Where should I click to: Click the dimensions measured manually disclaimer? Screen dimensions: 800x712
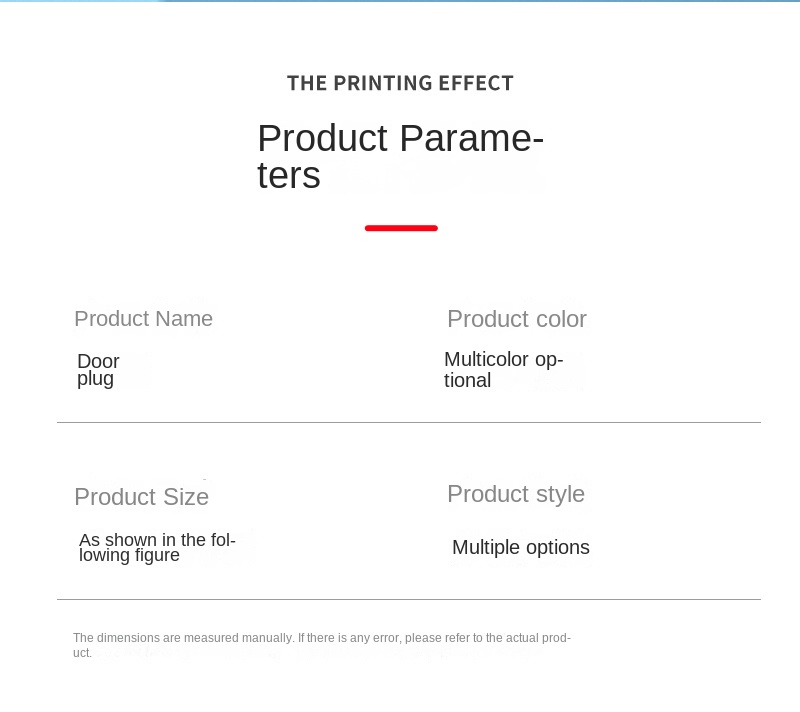(x=322, y=645)
